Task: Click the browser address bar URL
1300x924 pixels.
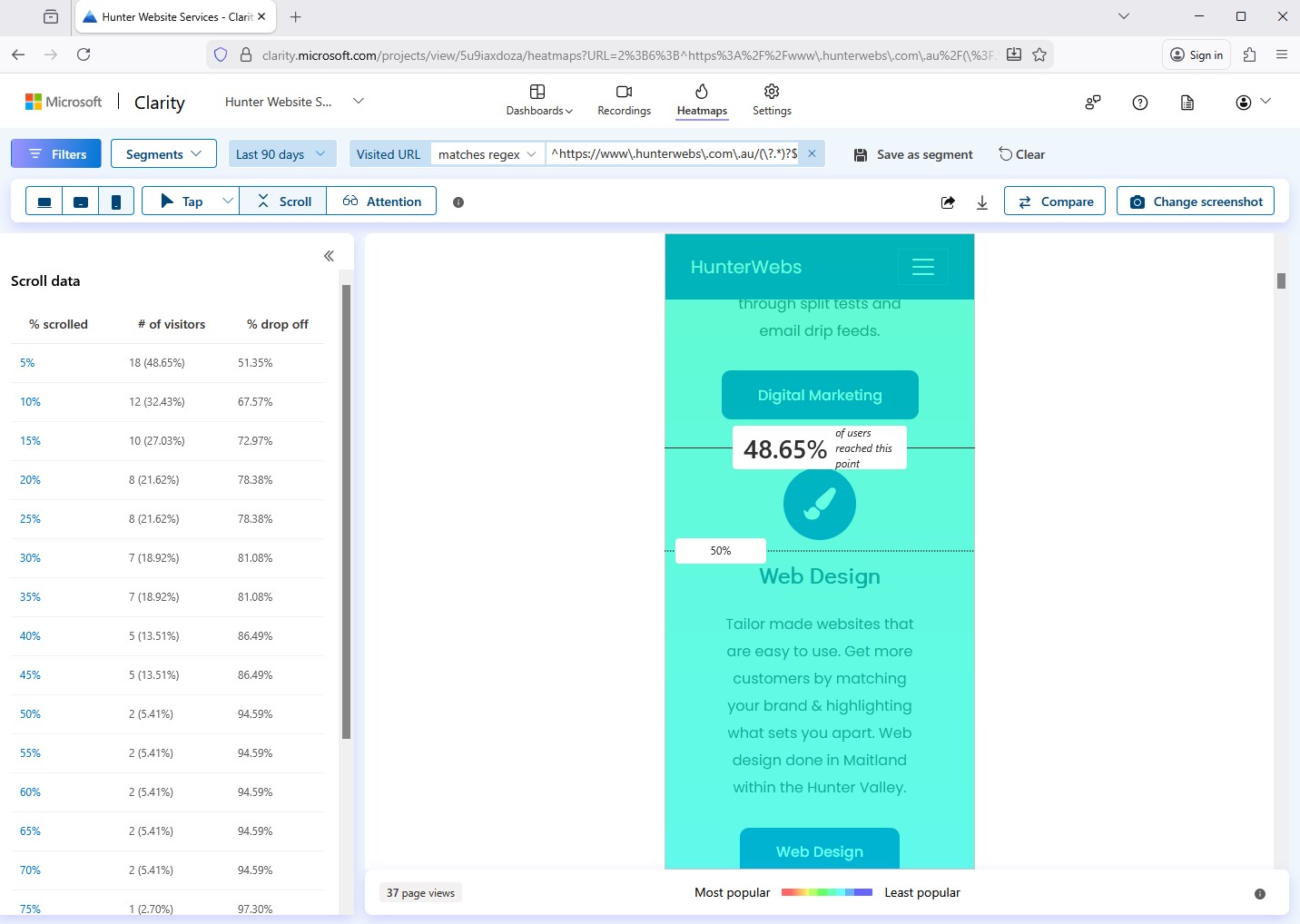Action: pos(628,55)
